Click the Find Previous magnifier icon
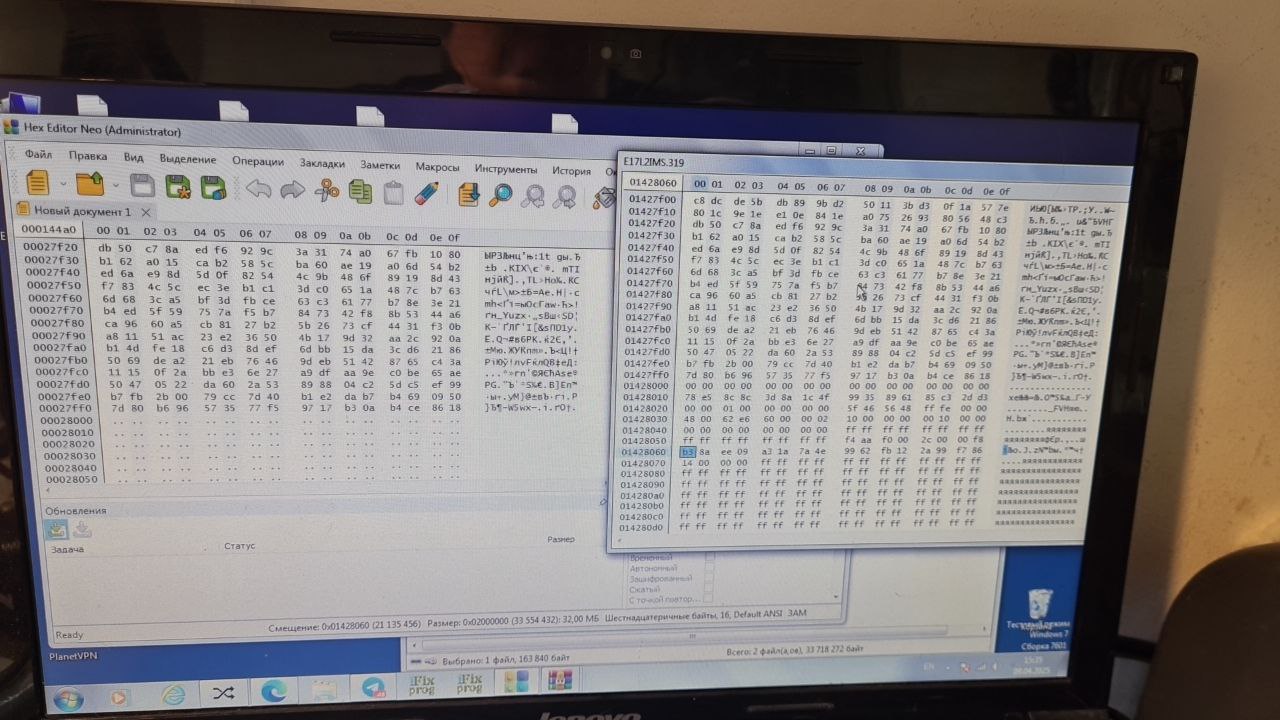1280x720 pixels. coord(534,195)
